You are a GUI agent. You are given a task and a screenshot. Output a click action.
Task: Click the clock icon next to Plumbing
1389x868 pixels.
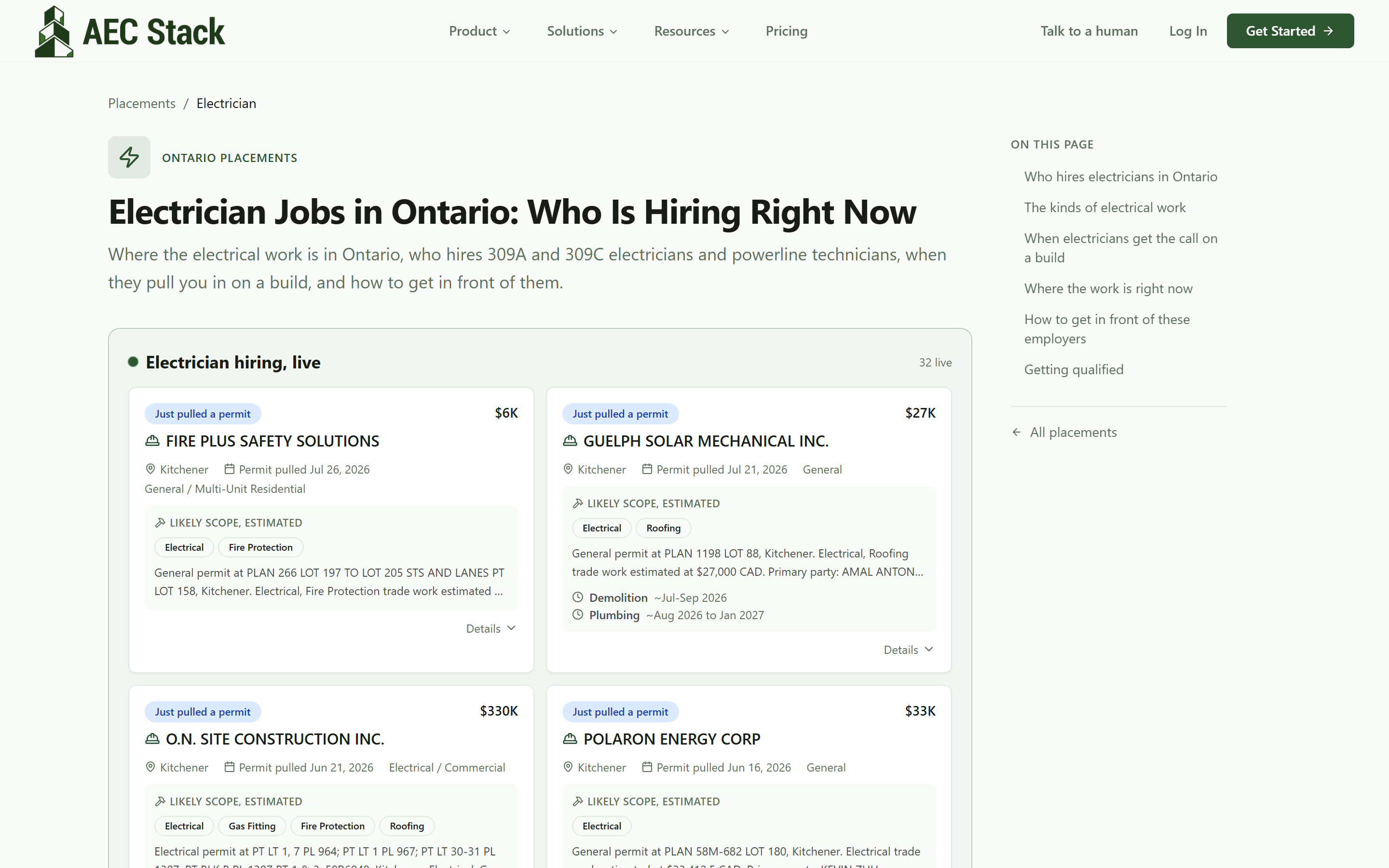click(578, 615)
